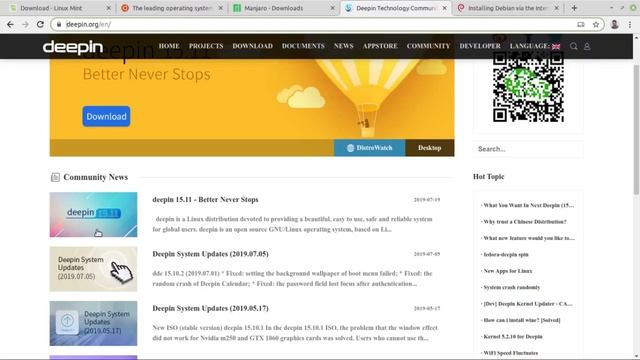Close 'The leading operating system' tab
This screenshot has width=640, height=360.
tap(220, 8)
